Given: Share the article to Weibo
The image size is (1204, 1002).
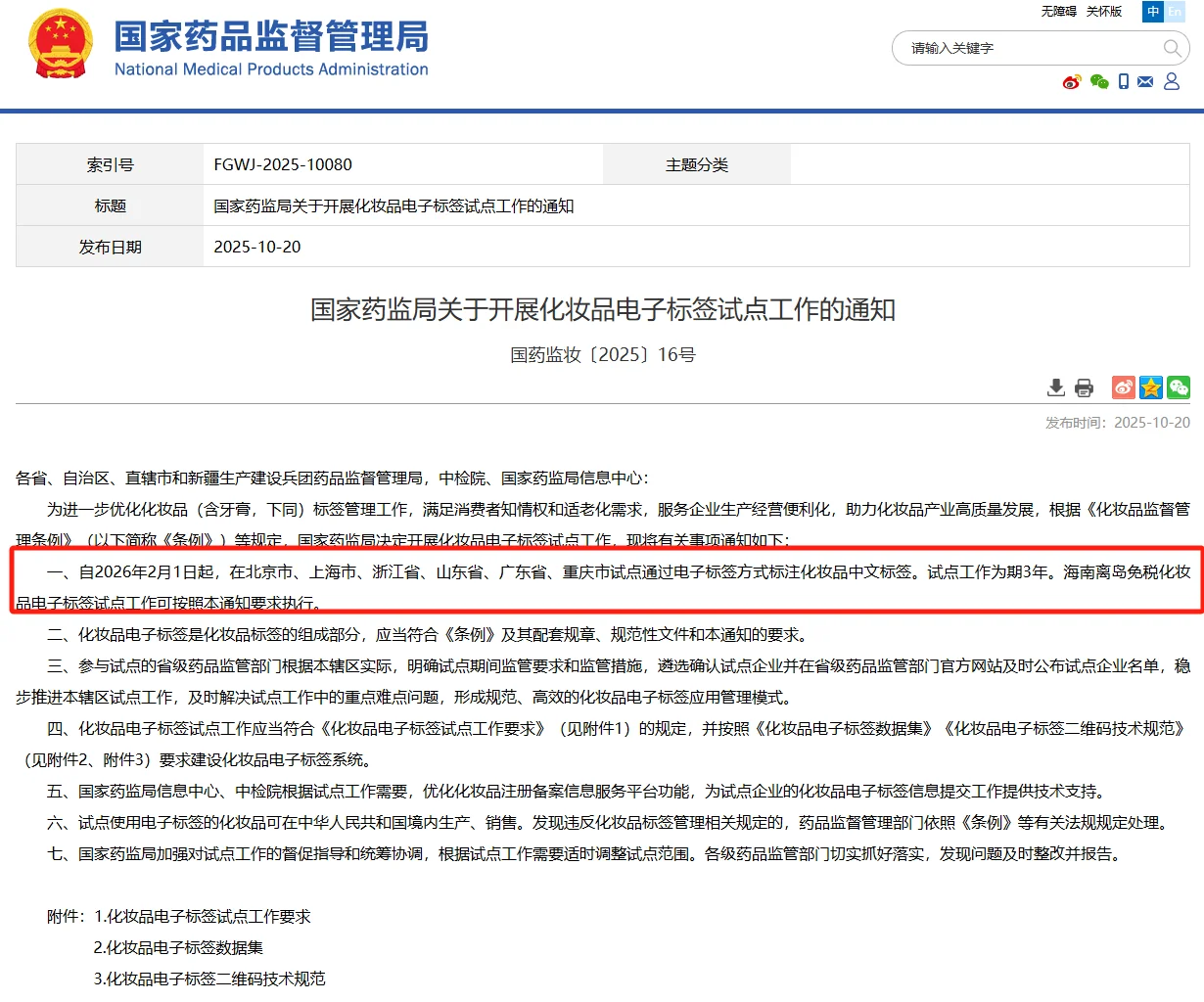Looking at the screenshot, I should [1123, 387].
